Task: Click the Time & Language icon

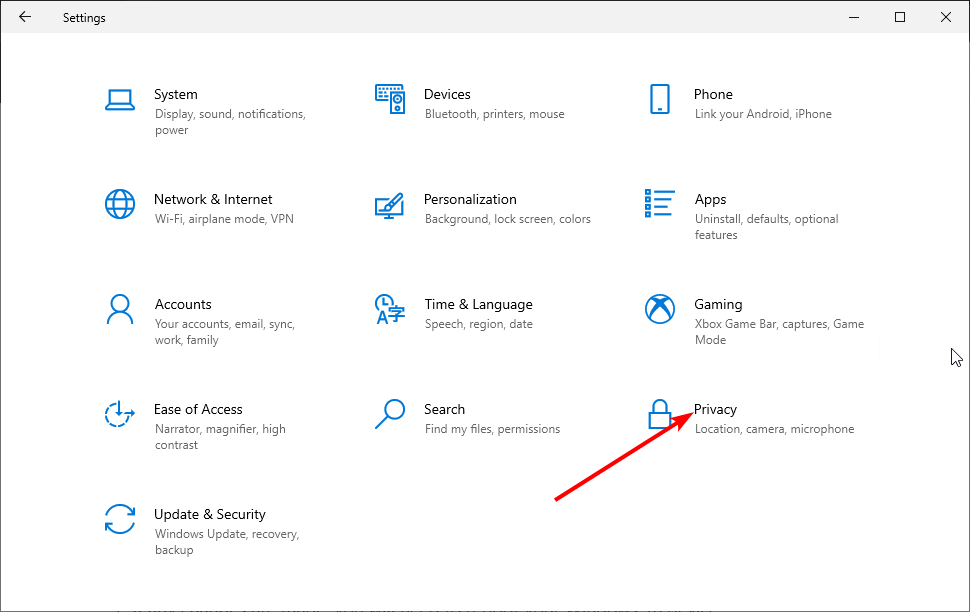Action: tap(390, 309)
